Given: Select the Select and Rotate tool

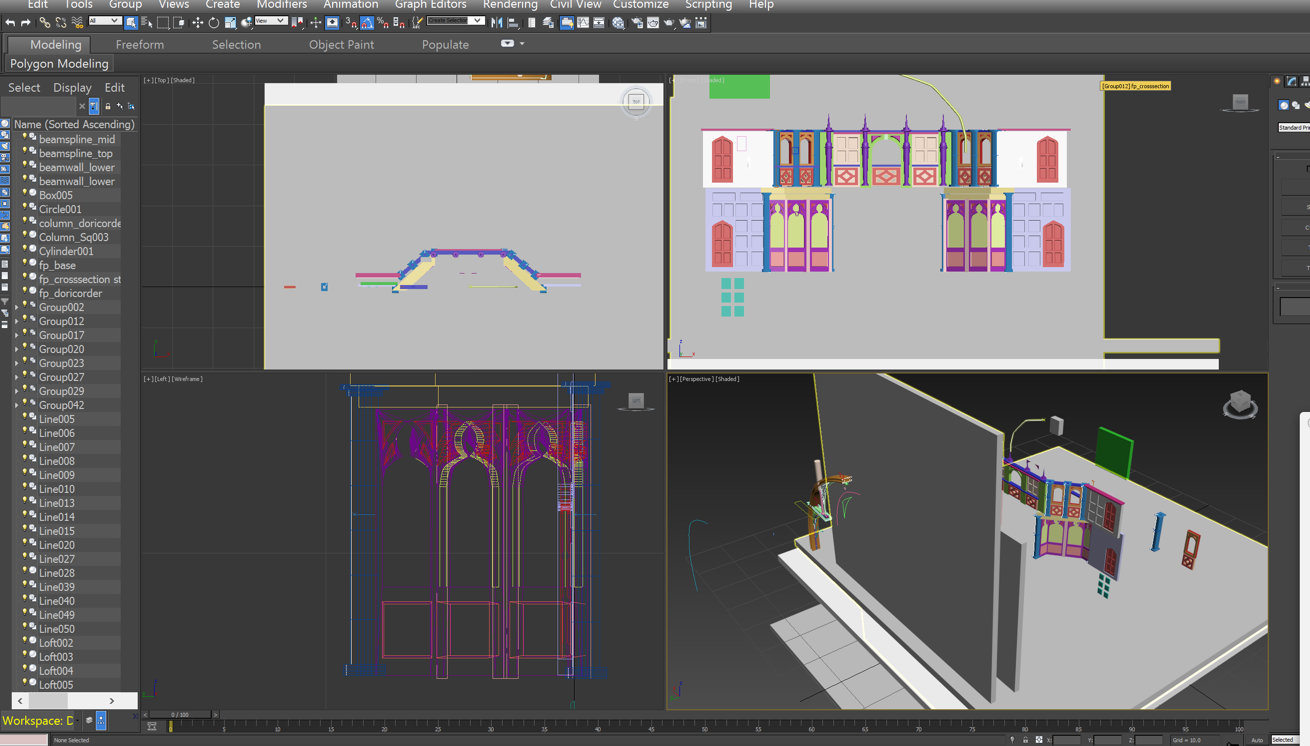Looking at the screenshot, I should 214,22.
